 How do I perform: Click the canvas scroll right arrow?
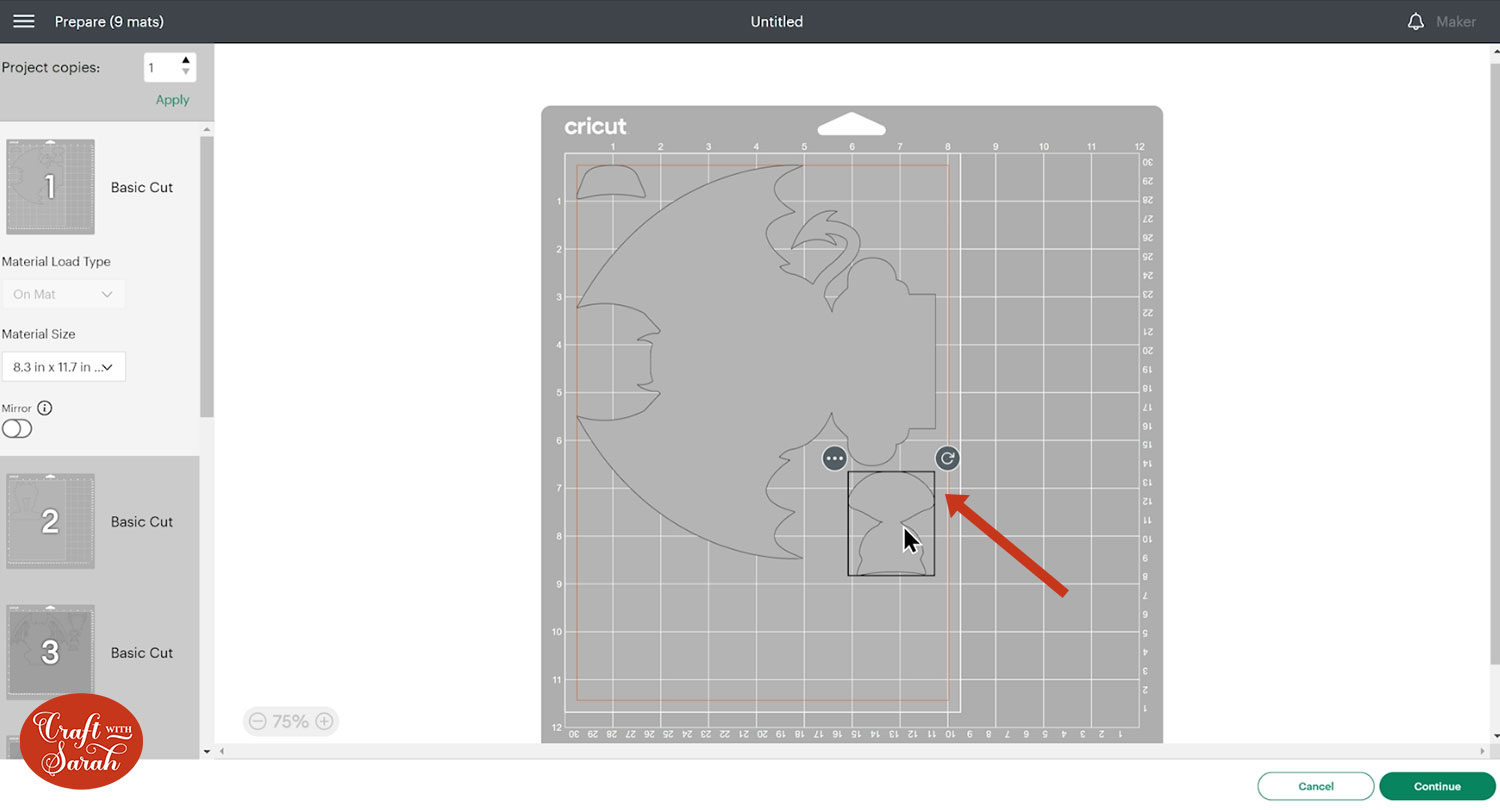click(x=1483, y=751)
